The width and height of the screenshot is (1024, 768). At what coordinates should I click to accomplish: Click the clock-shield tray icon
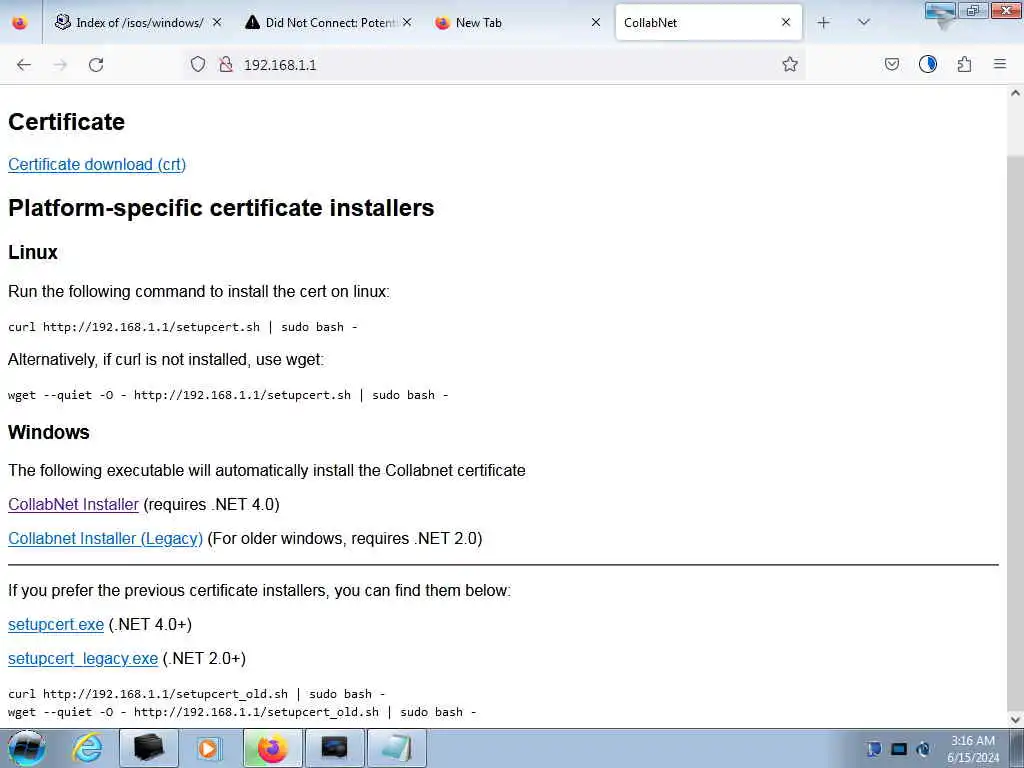(x=923, y=749)
